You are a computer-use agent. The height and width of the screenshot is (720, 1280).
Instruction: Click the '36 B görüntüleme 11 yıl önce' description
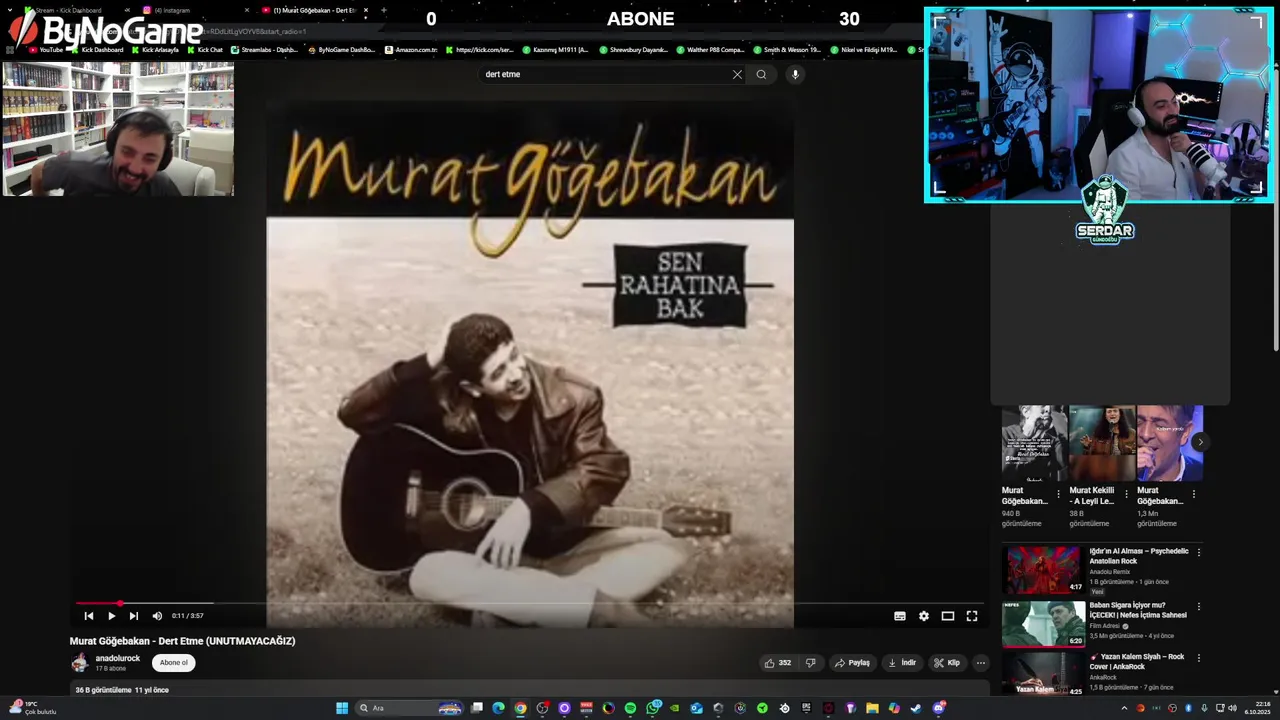(x=122, y=690)
